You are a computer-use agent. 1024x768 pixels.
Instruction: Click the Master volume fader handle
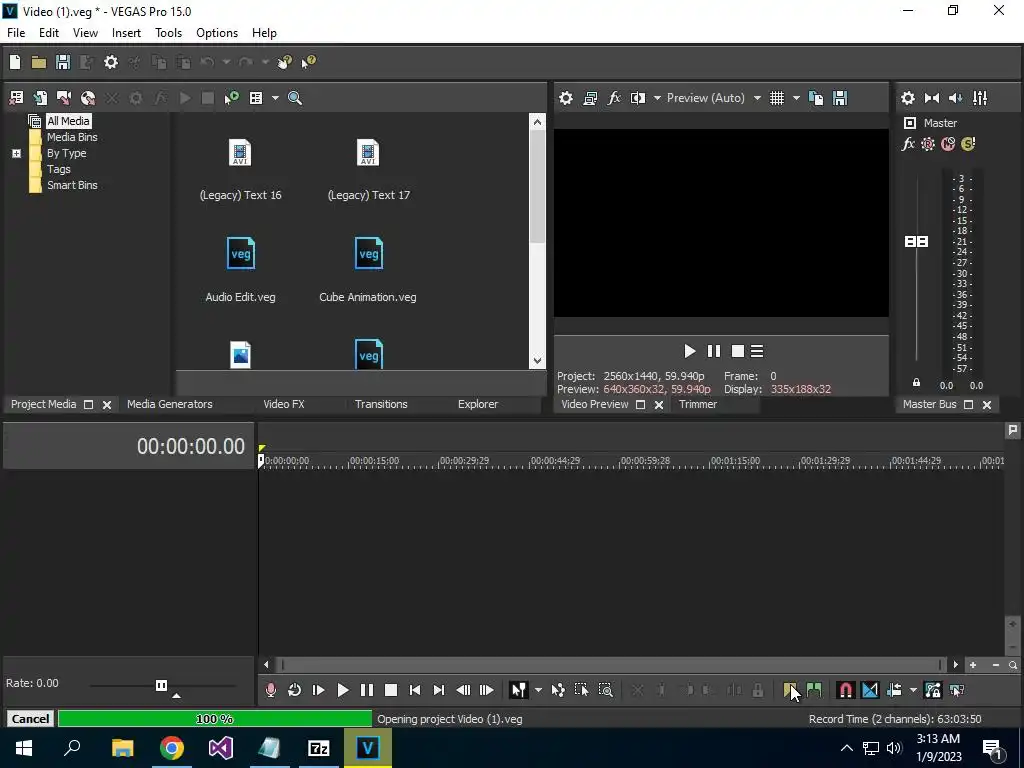coord(916,242)
